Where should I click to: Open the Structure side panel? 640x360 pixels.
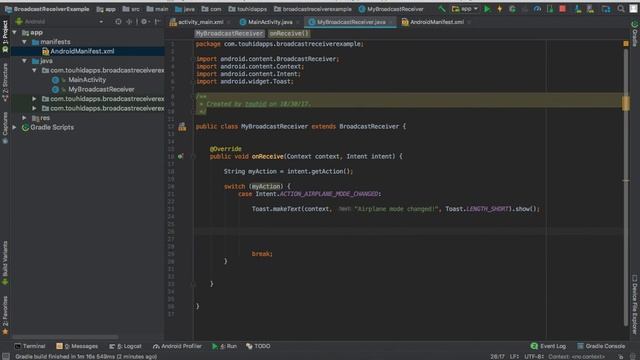click(5, 82)
